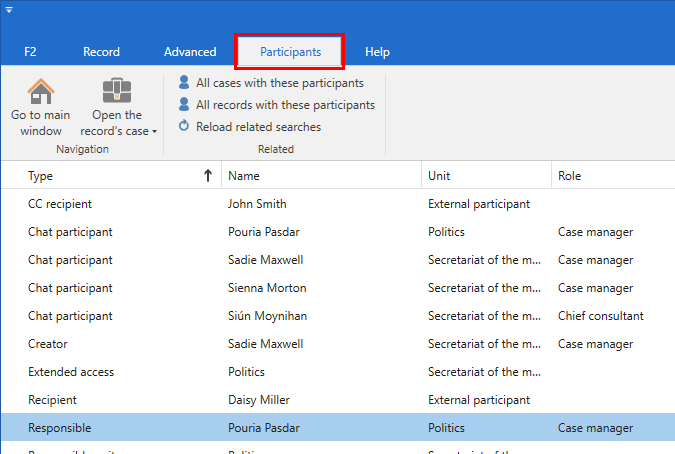This screenshot has height=454, width=675.
Task: Click the All cases with these participants icon
Action: pos(184,83)
